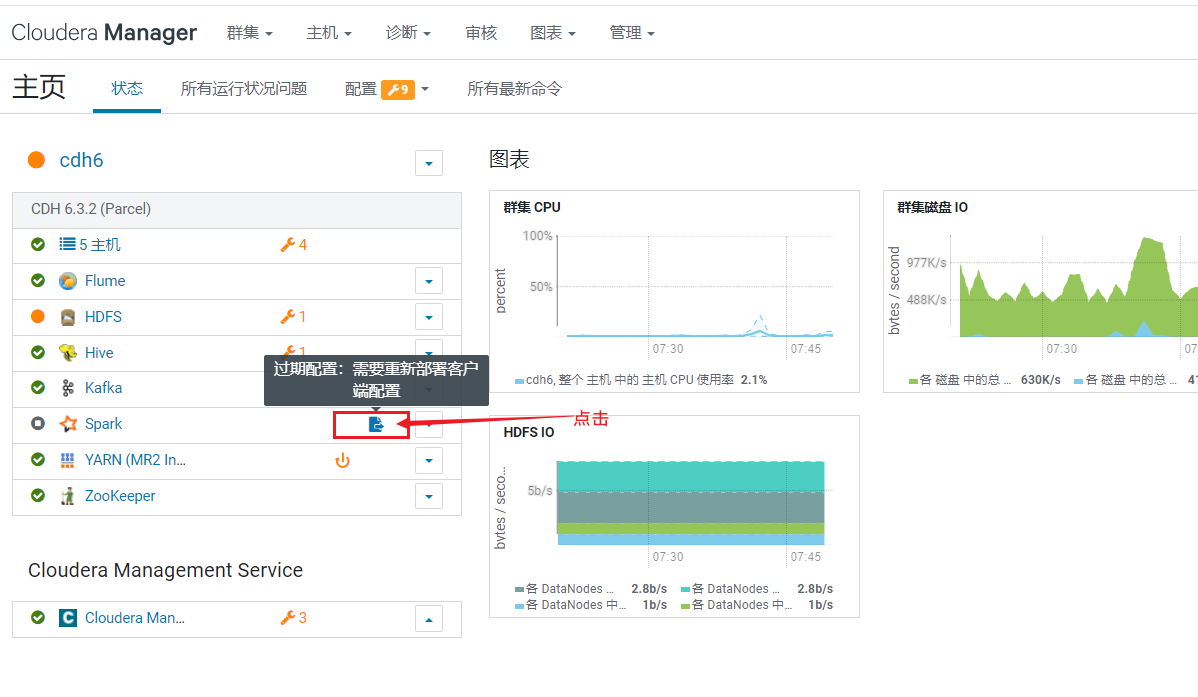Screen dimensions: 1198x697
Task: Click the HDFS wrench 1 indicator
Action: (x=293, y=316)
